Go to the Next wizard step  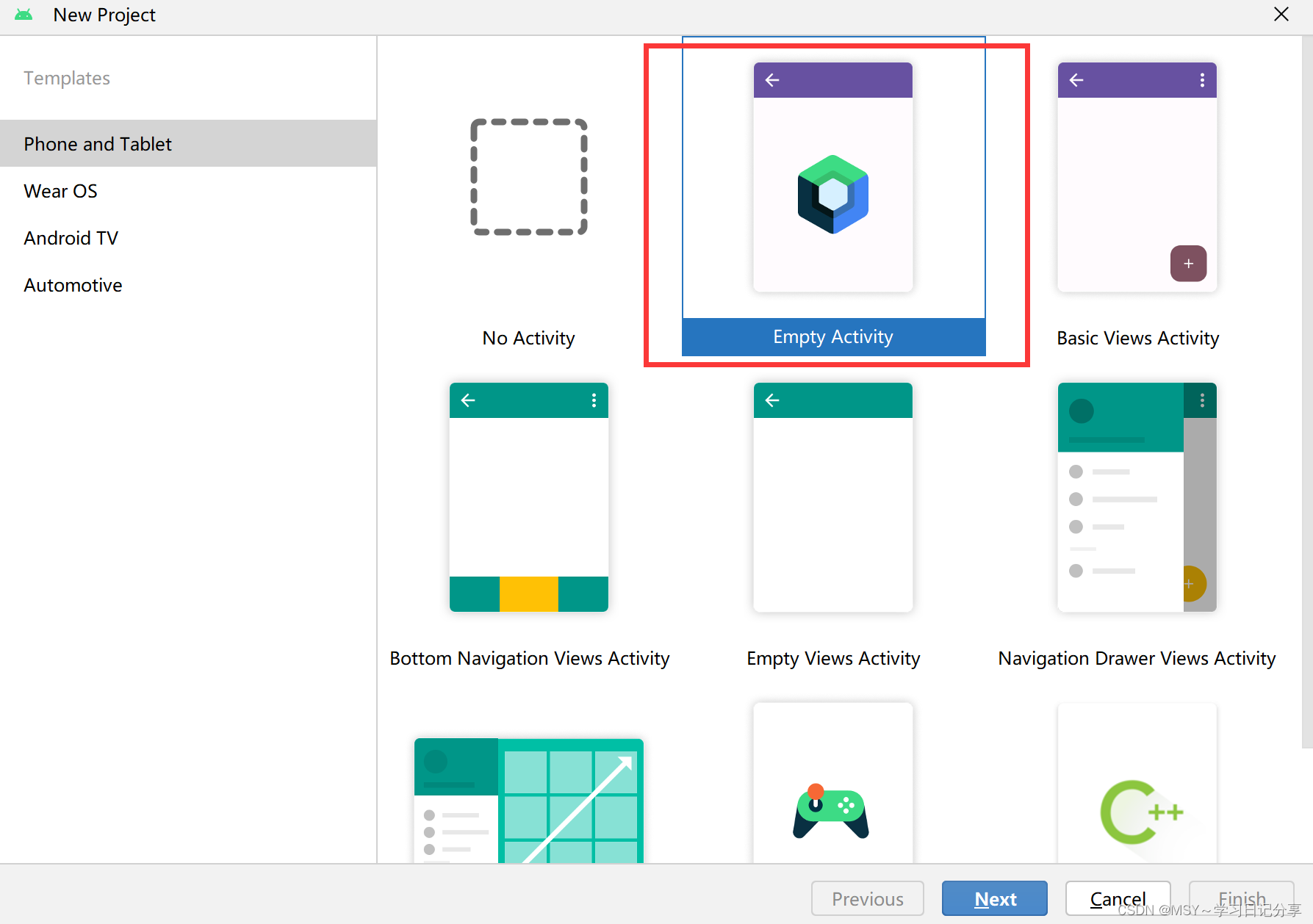coord(995,898)
